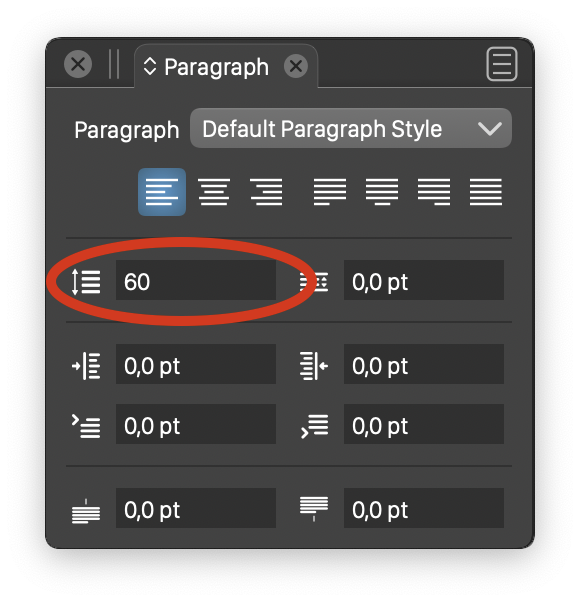Choose justify with last line right

coord(434,192)
